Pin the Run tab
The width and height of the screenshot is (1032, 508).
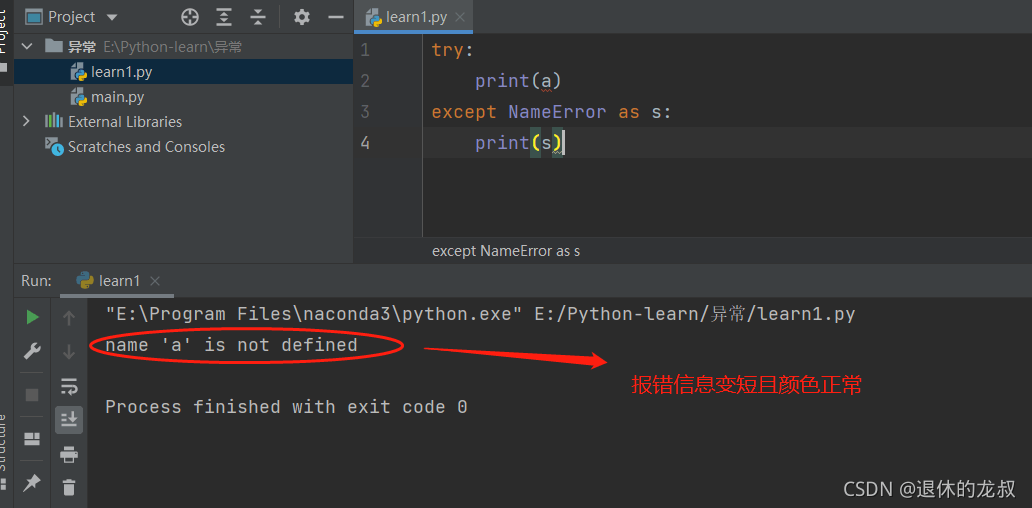click(x=32, y=484)
